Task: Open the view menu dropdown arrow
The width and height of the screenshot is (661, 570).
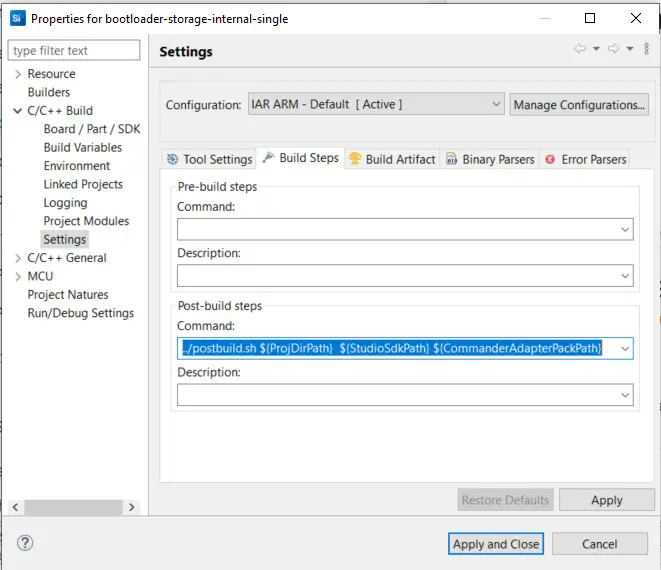Action: click(645, 49)
